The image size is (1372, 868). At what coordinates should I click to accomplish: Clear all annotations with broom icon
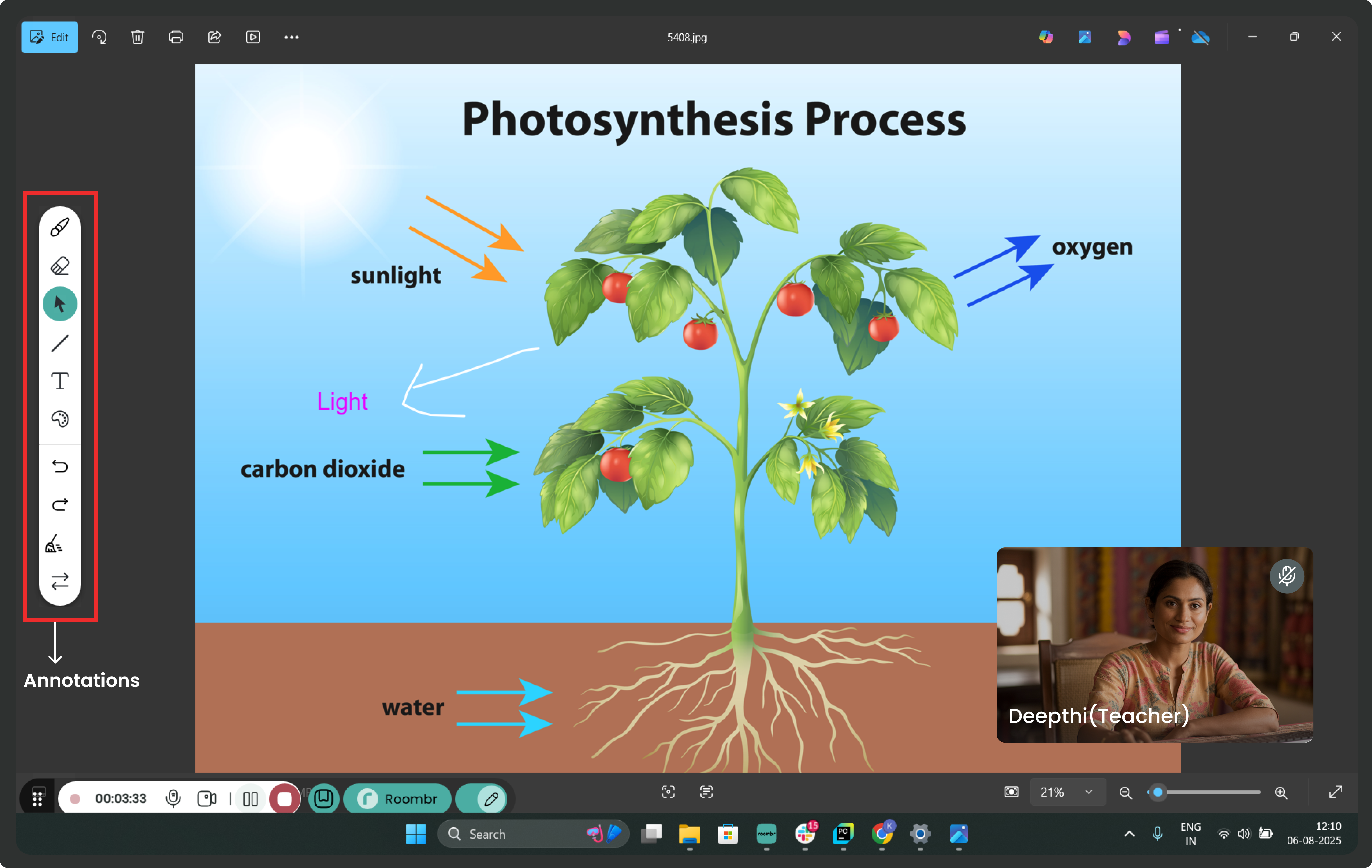pos(55,544)
